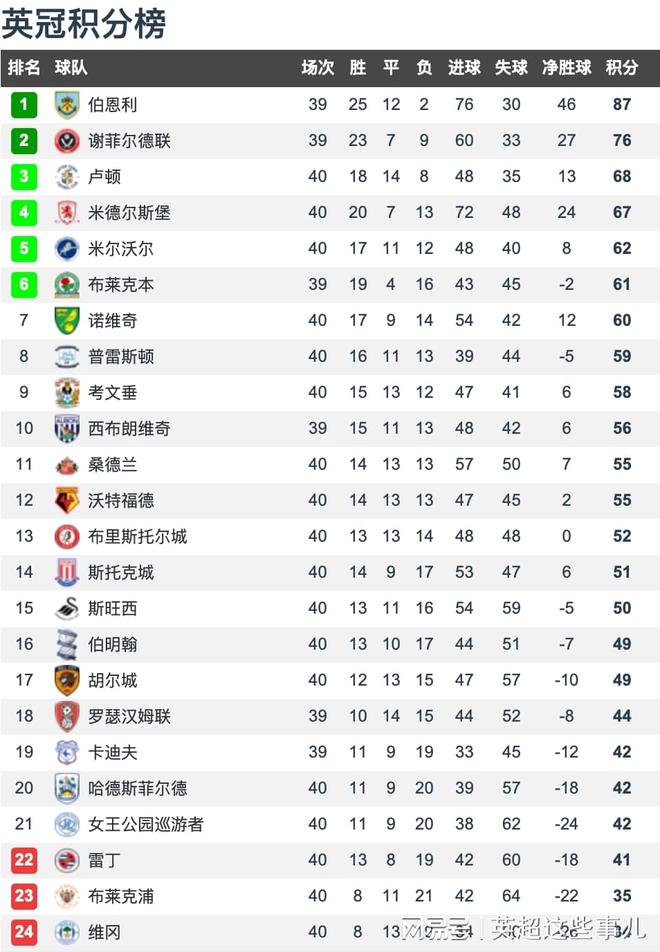Click the 场次 matches played column header
This screenshot has height=952, width=660.
[x=318, y=67]
